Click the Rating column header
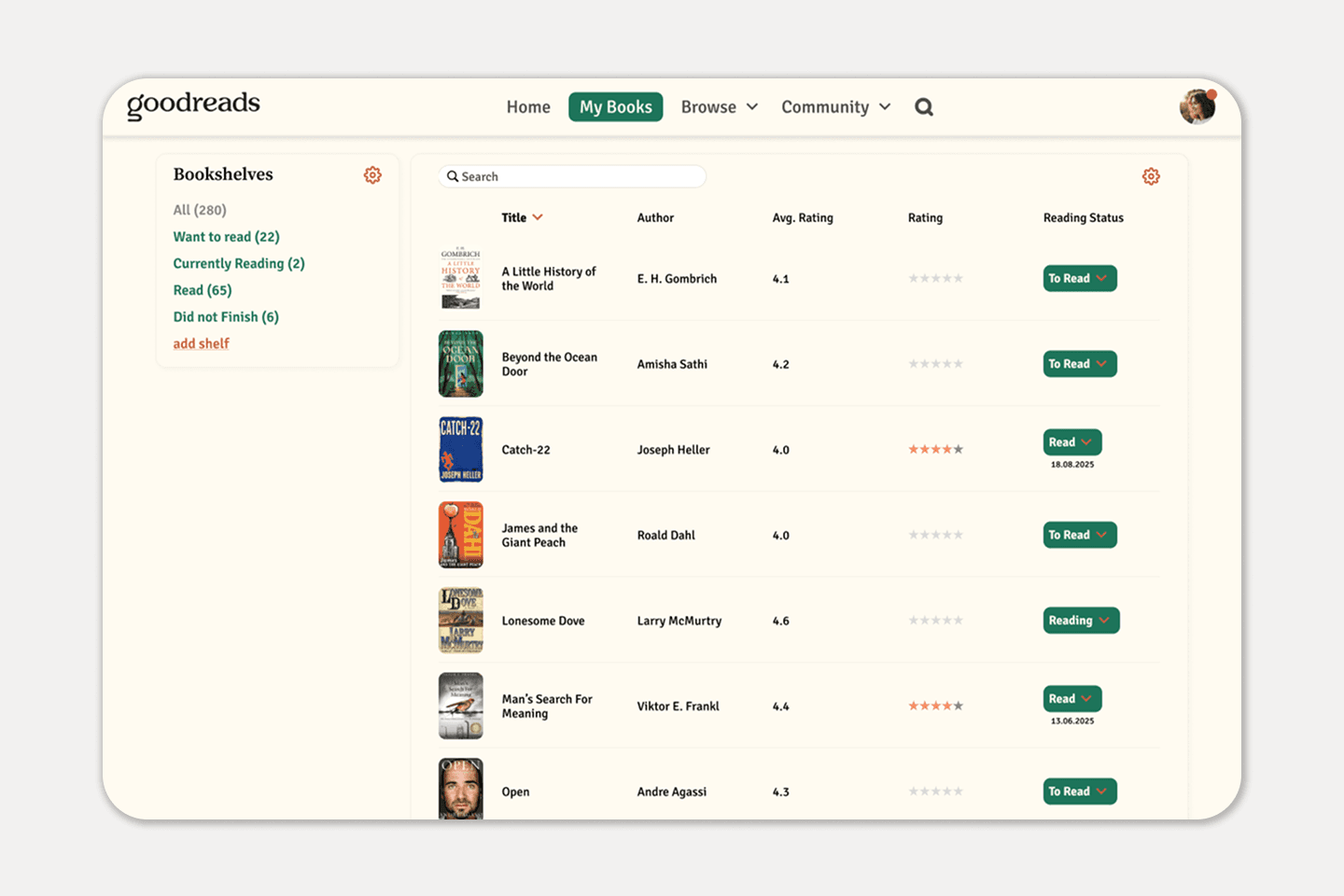The image size is (1344, 896). pyautogui.click(x=925, y=217)
